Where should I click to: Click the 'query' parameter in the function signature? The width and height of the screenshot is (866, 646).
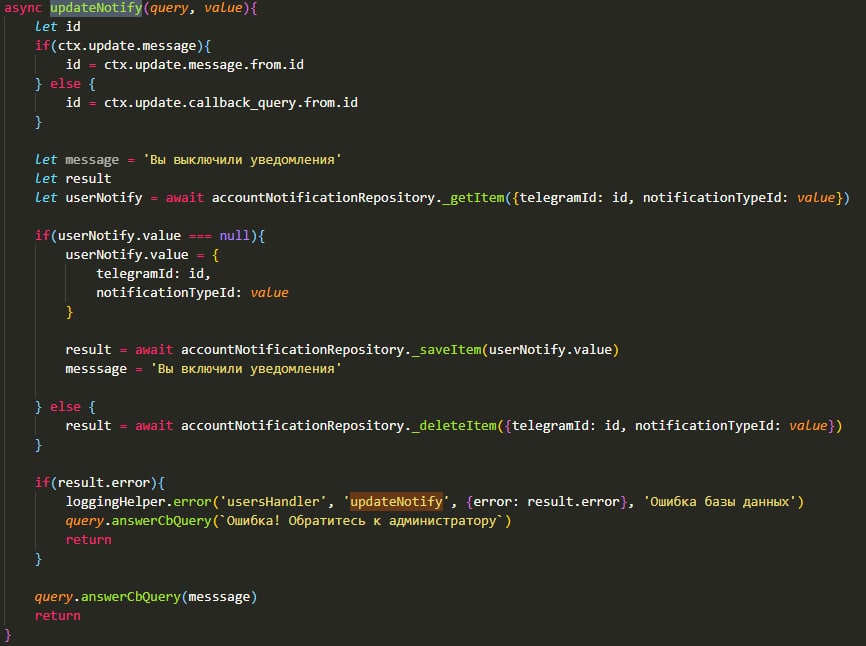tap(169, 8)
